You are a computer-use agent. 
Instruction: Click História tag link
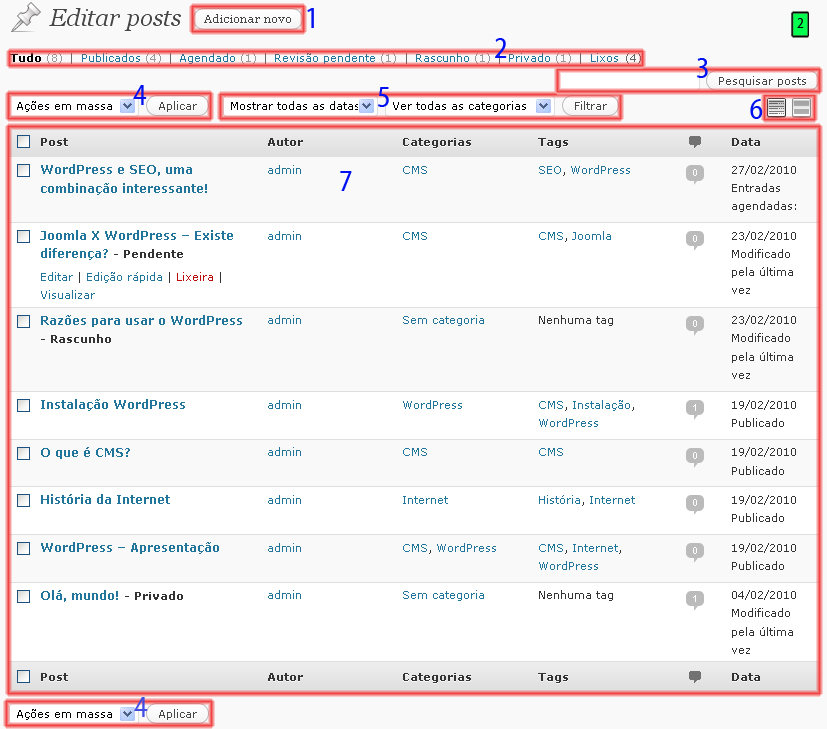[559, 500]
